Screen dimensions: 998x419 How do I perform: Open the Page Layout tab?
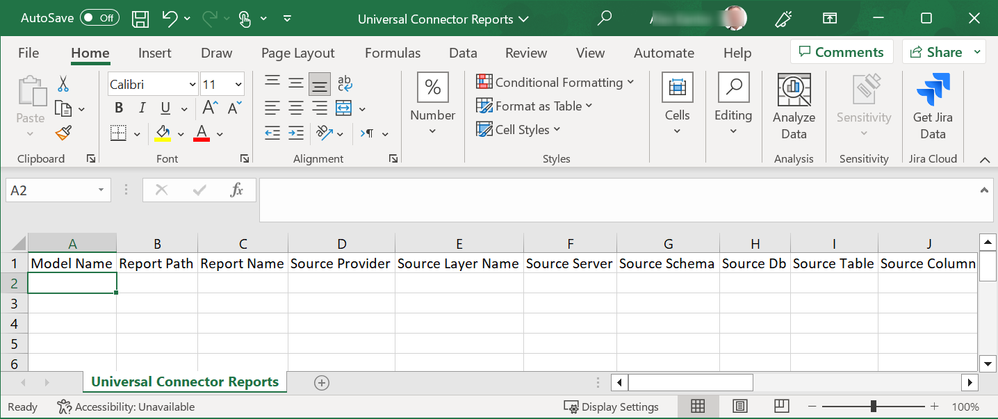tap(297, 53)
